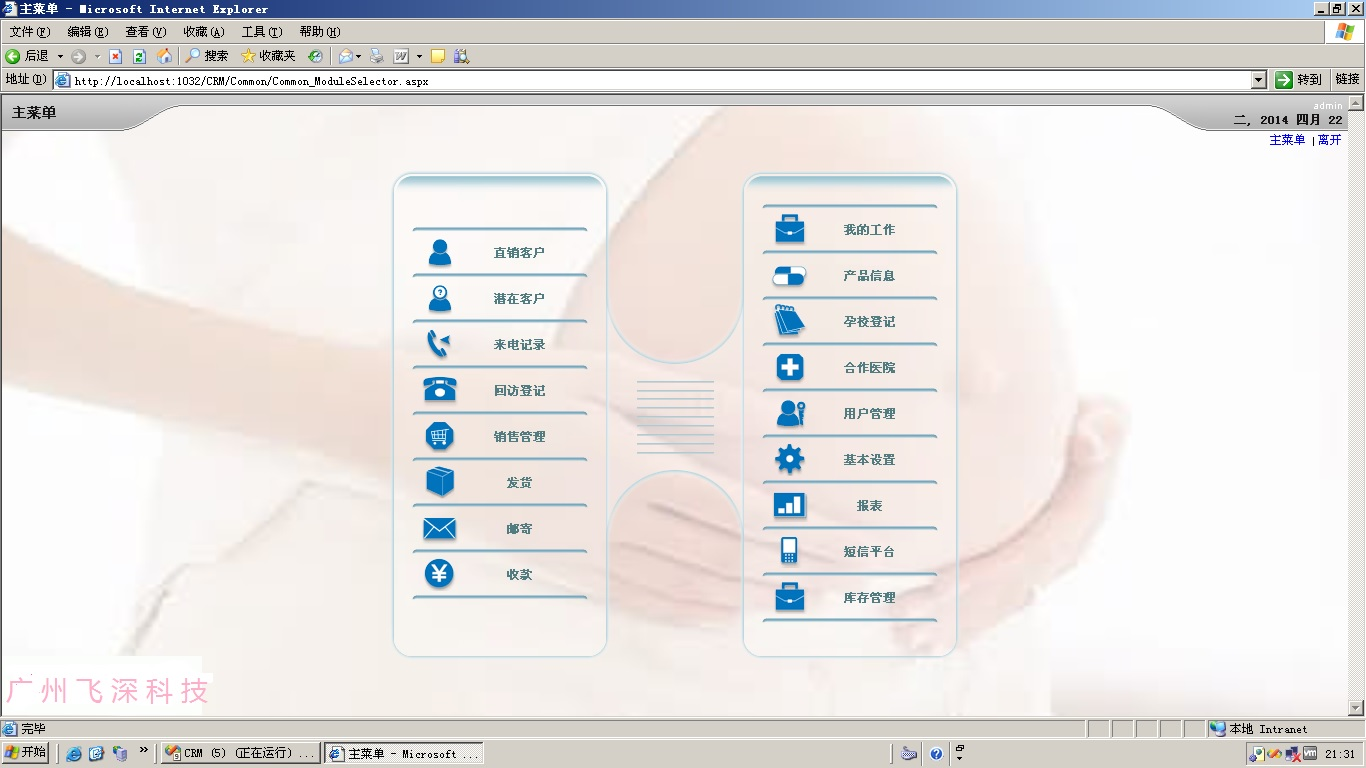1366x768 pixels.
Task: Select the 基本设置 gear icon
Action: click(789, 460)
